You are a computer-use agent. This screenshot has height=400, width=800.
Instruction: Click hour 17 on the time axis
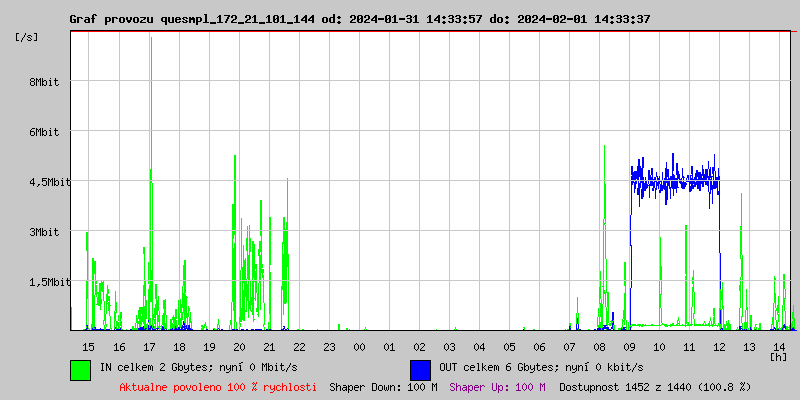click(x=149, y=346)
